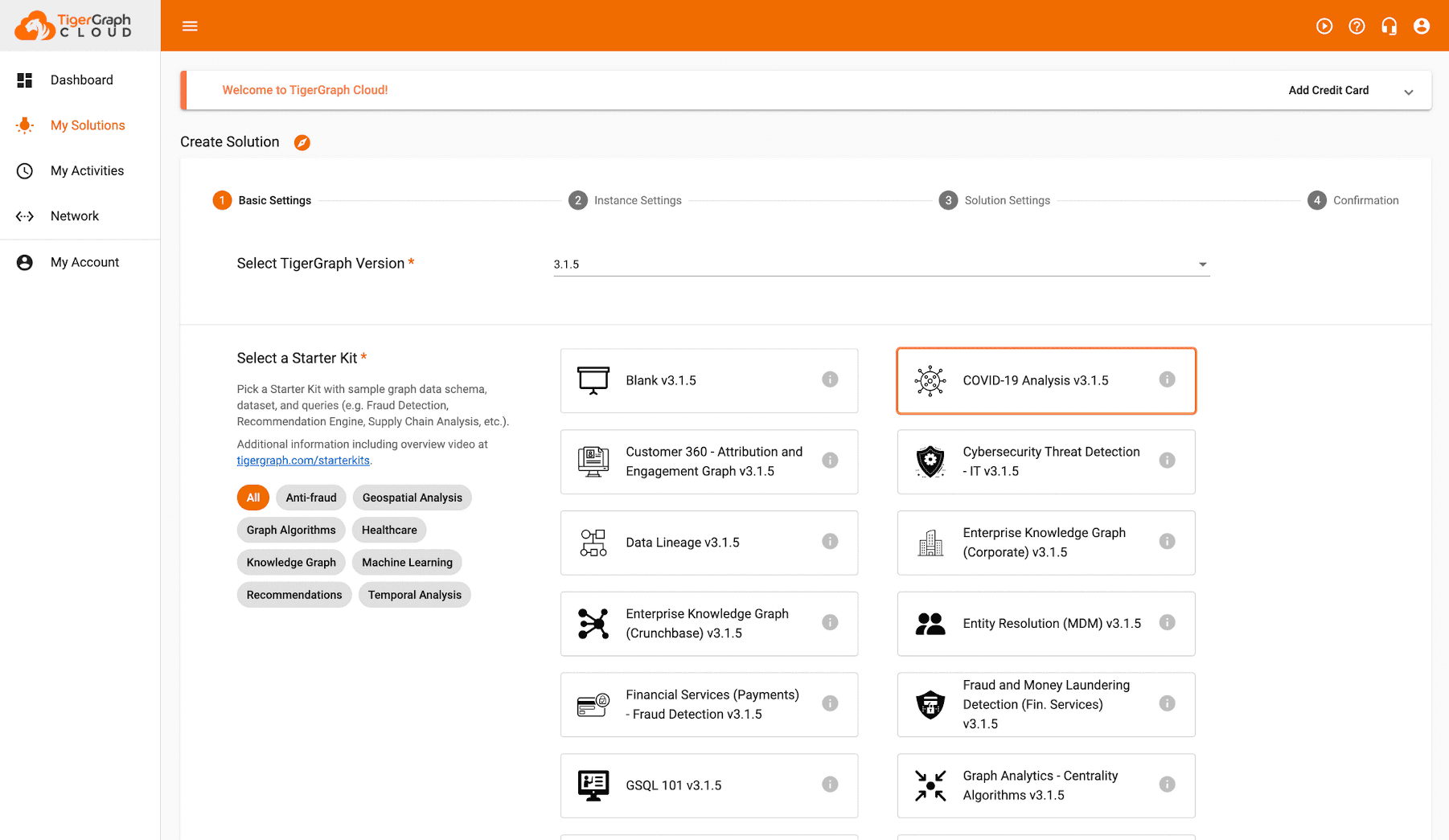Jump to step 2 Instance Settings
This screenshot has height=840, width=1449.
[x=626, y=200]
